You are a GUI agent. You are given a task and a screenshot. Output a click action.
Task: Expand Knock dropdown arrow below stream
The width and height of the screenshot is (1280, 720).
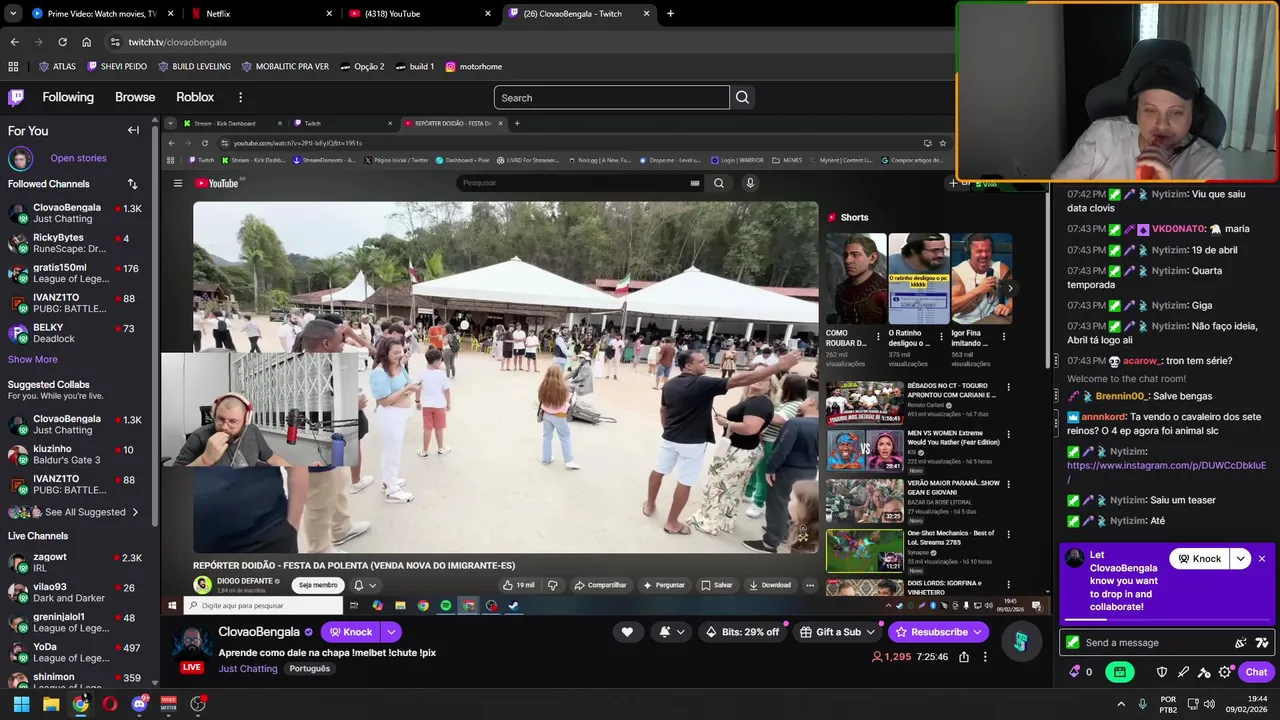coord(391,631)
